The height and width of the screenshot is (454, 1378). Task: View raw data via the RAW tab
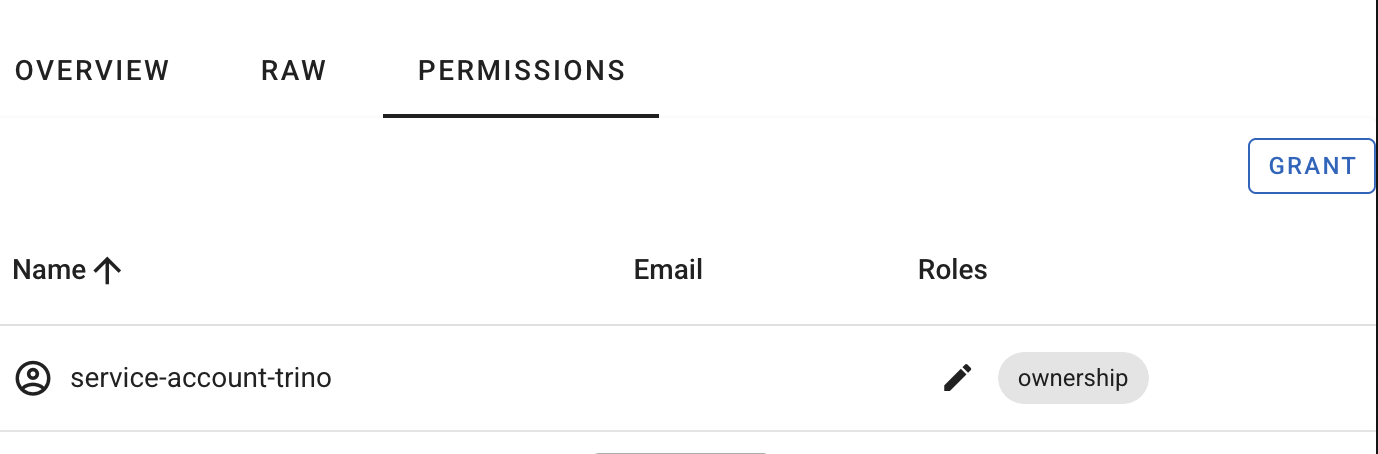[294, 71]
